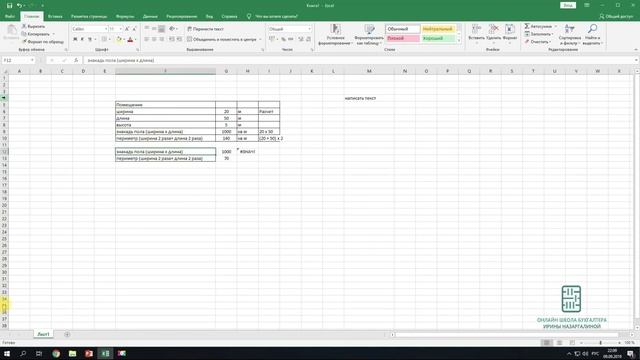Image resolution: width=640 pixels, height=360 pixels.
Task: Click inside the formula bar
Action: click(359, 60)
